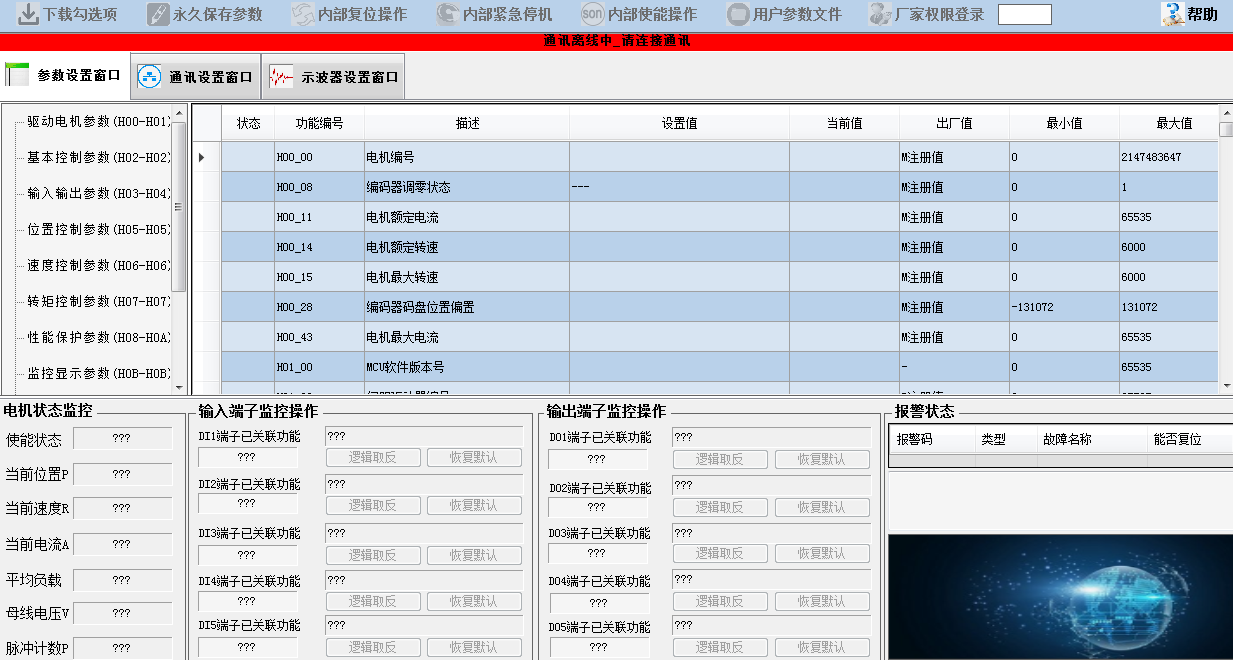Screen dimensions: 1233x660
Task: Click the parameter tree scroll up arrow
Action: point(179,113)
